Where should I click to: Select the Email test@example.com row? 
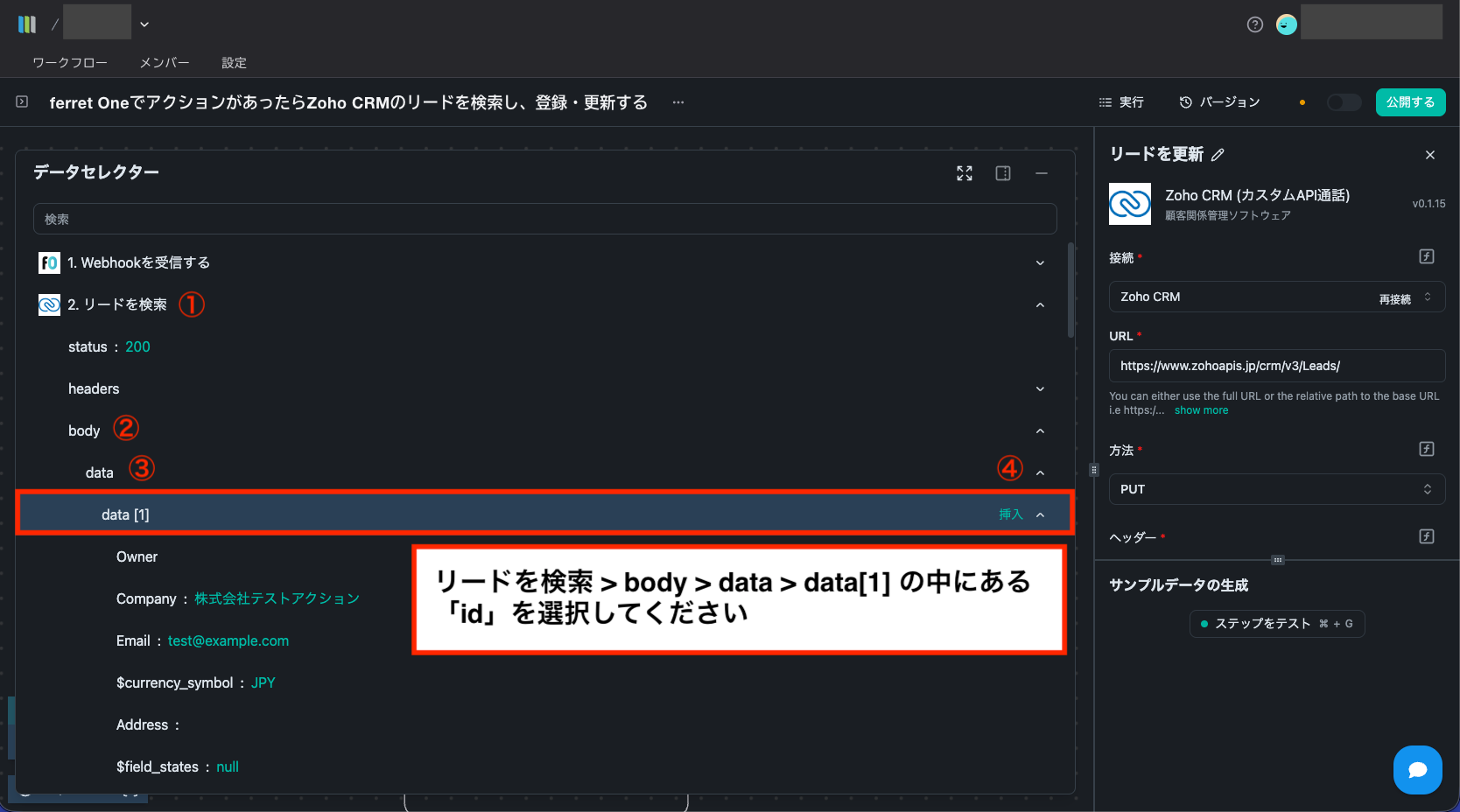click(x=544, y=640)
